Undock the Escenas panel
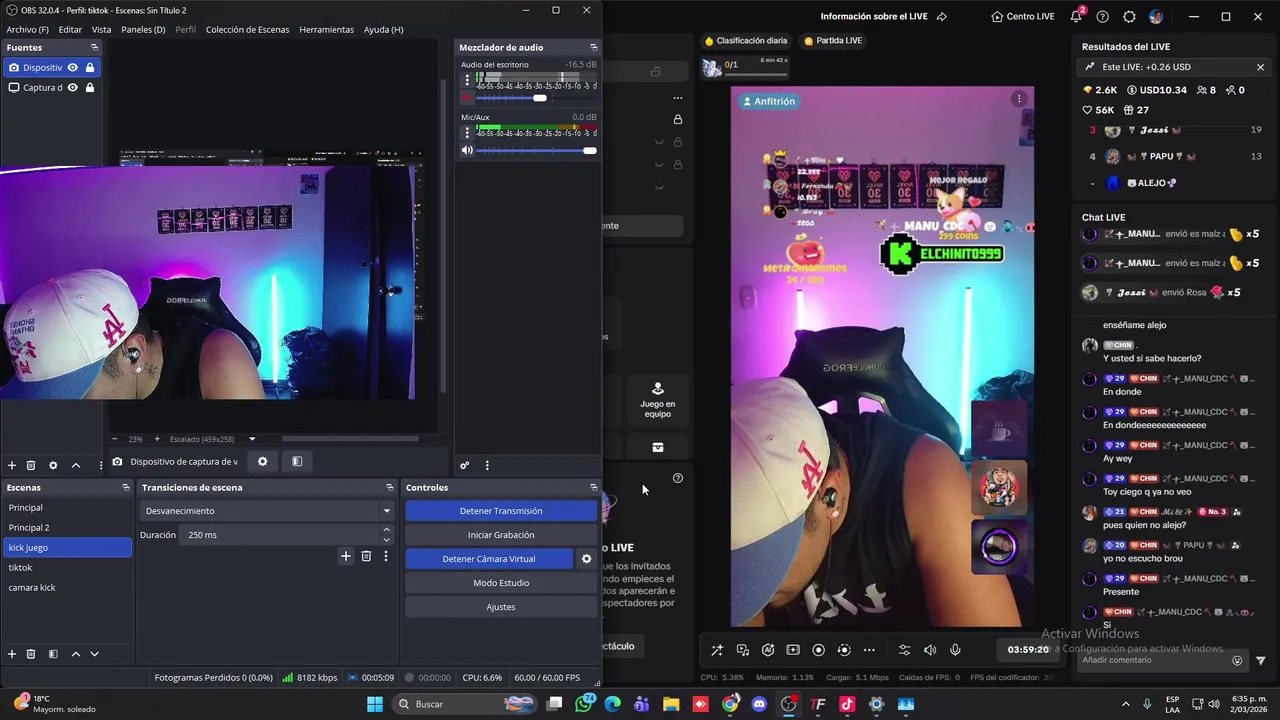The height and width of the screenshot is (720, 1280). (125, 487)
